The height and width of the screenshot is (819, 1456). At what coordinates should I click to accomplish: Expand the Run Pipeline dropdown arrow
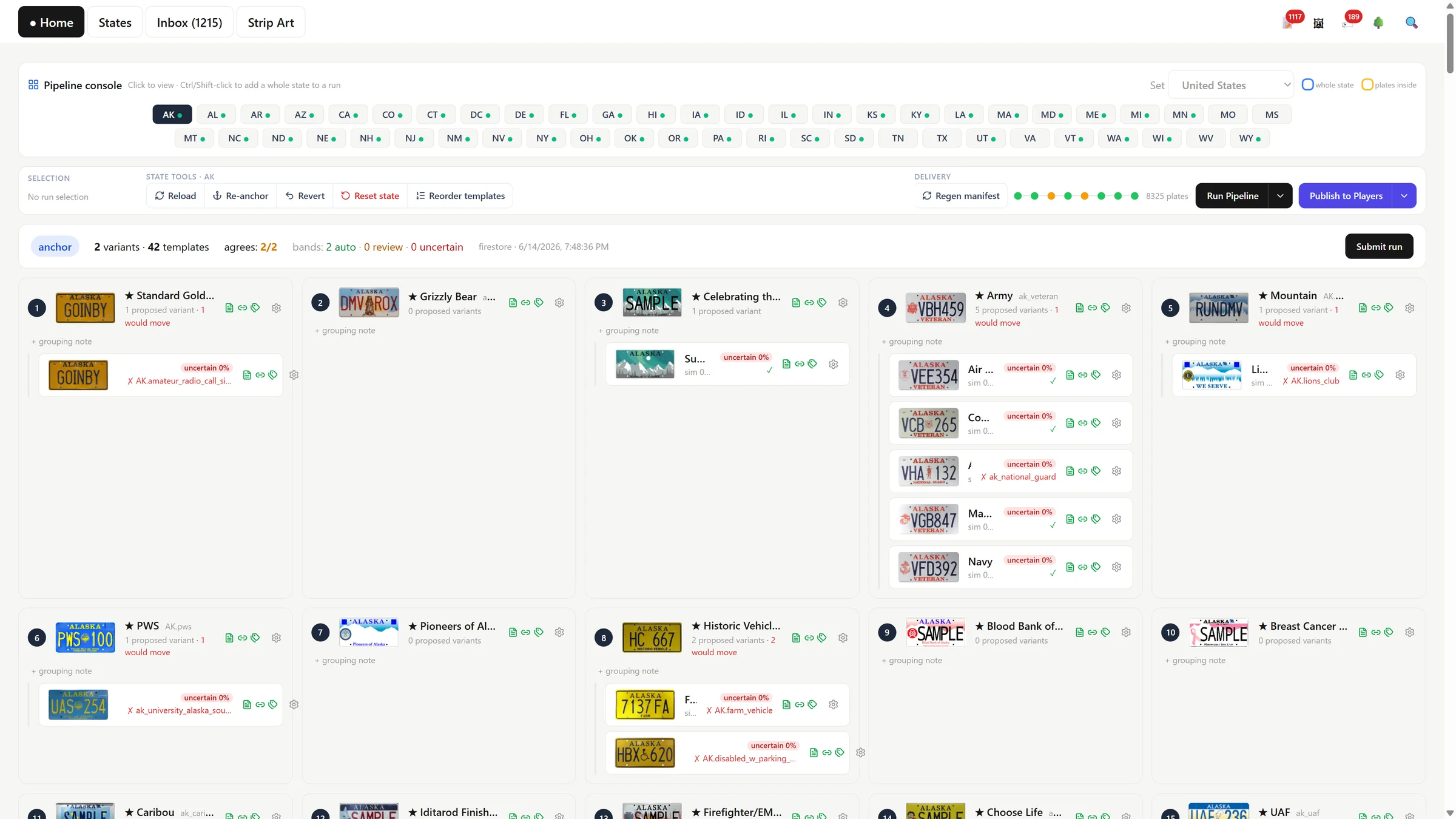coord(1280,196)
